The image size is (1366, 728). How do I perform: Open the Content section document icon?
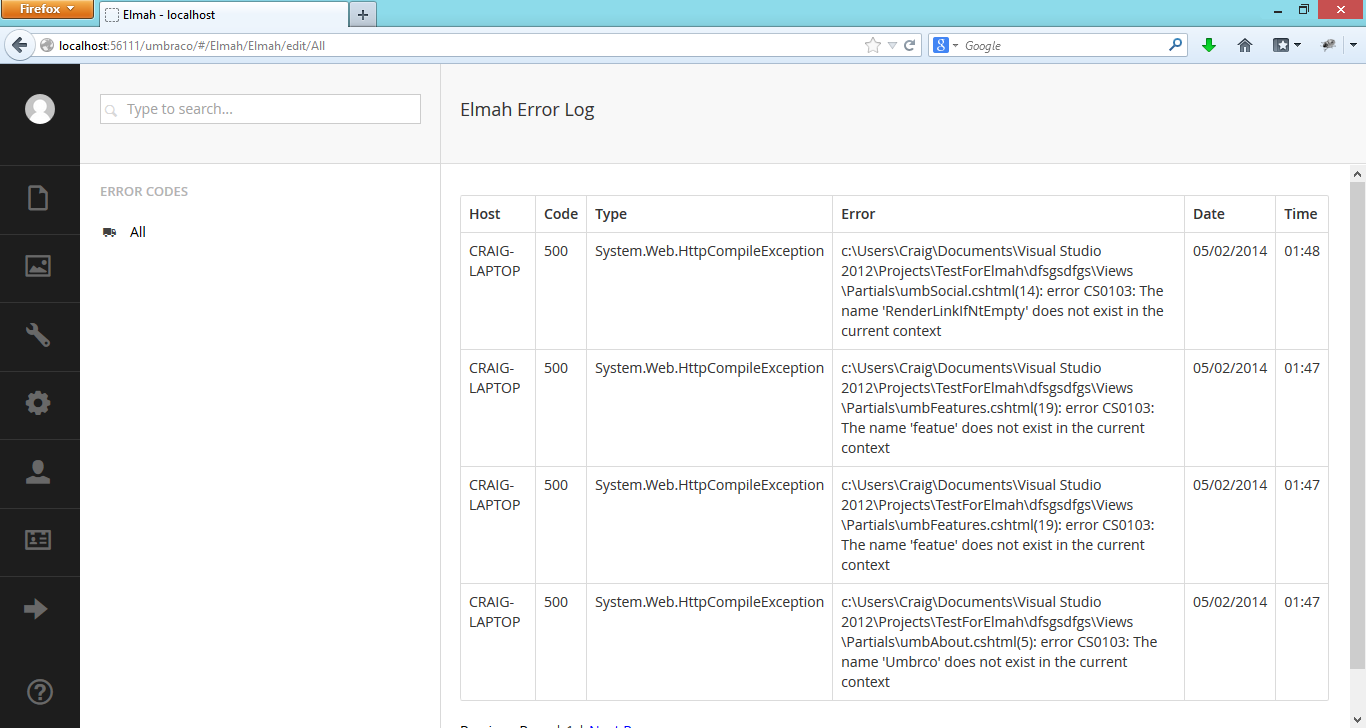(x=38, y=198)
